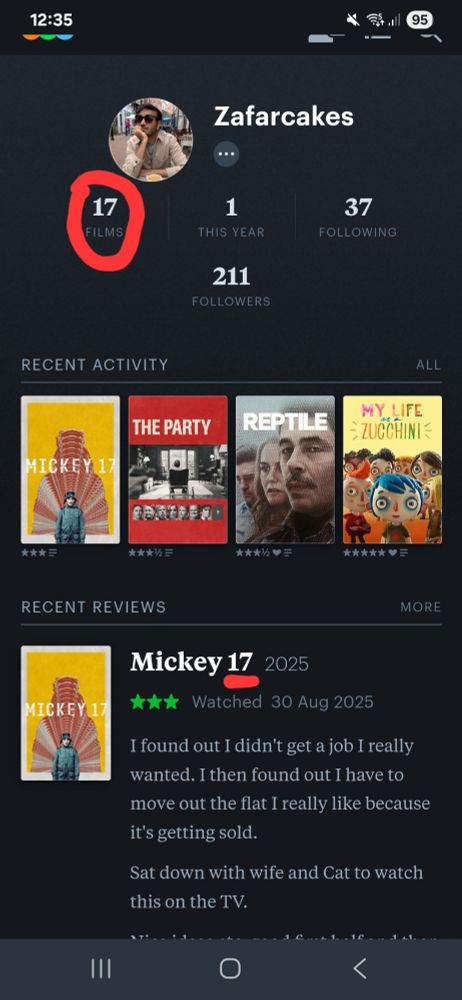Viewport: 462px width, 1000px height.
Task: Tap MORE next to Recent Reviews
Action: 421,607
